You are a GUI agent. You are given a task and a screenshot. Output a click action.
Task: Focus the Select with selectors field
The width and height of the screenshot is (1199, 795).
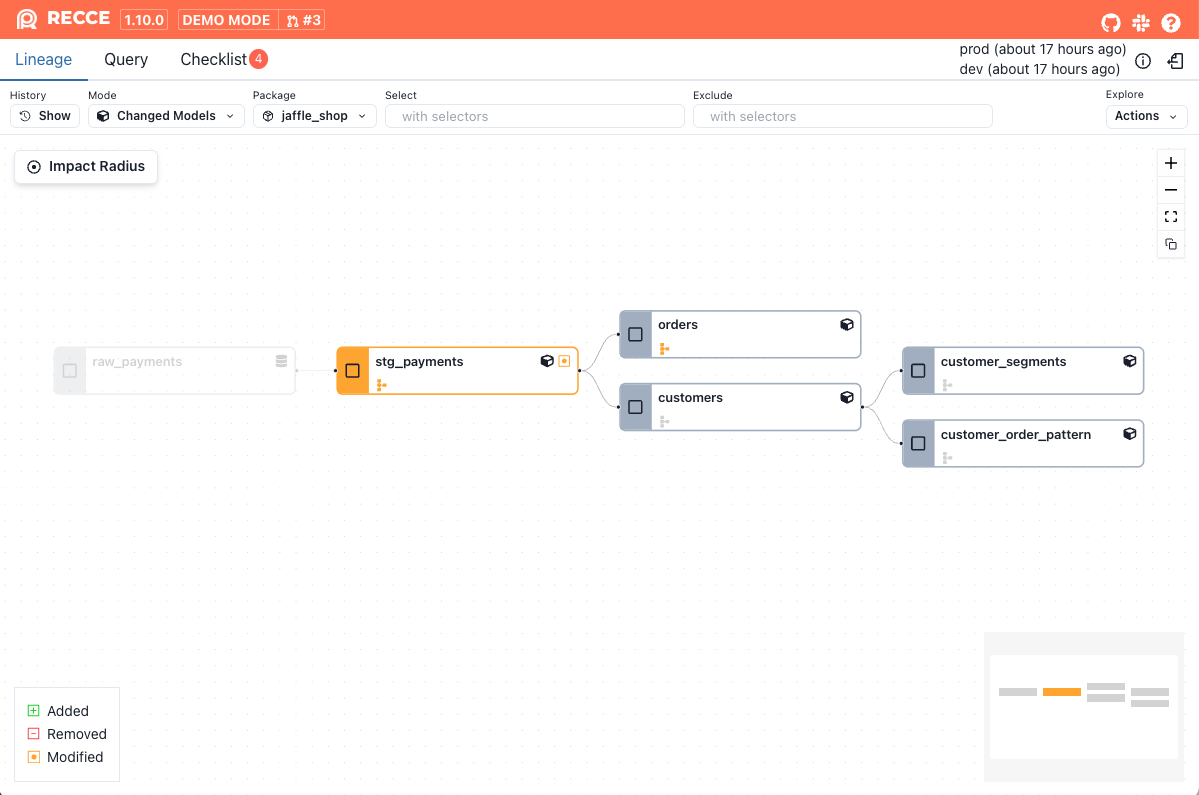pyautogui.click(x=535, y=116)
